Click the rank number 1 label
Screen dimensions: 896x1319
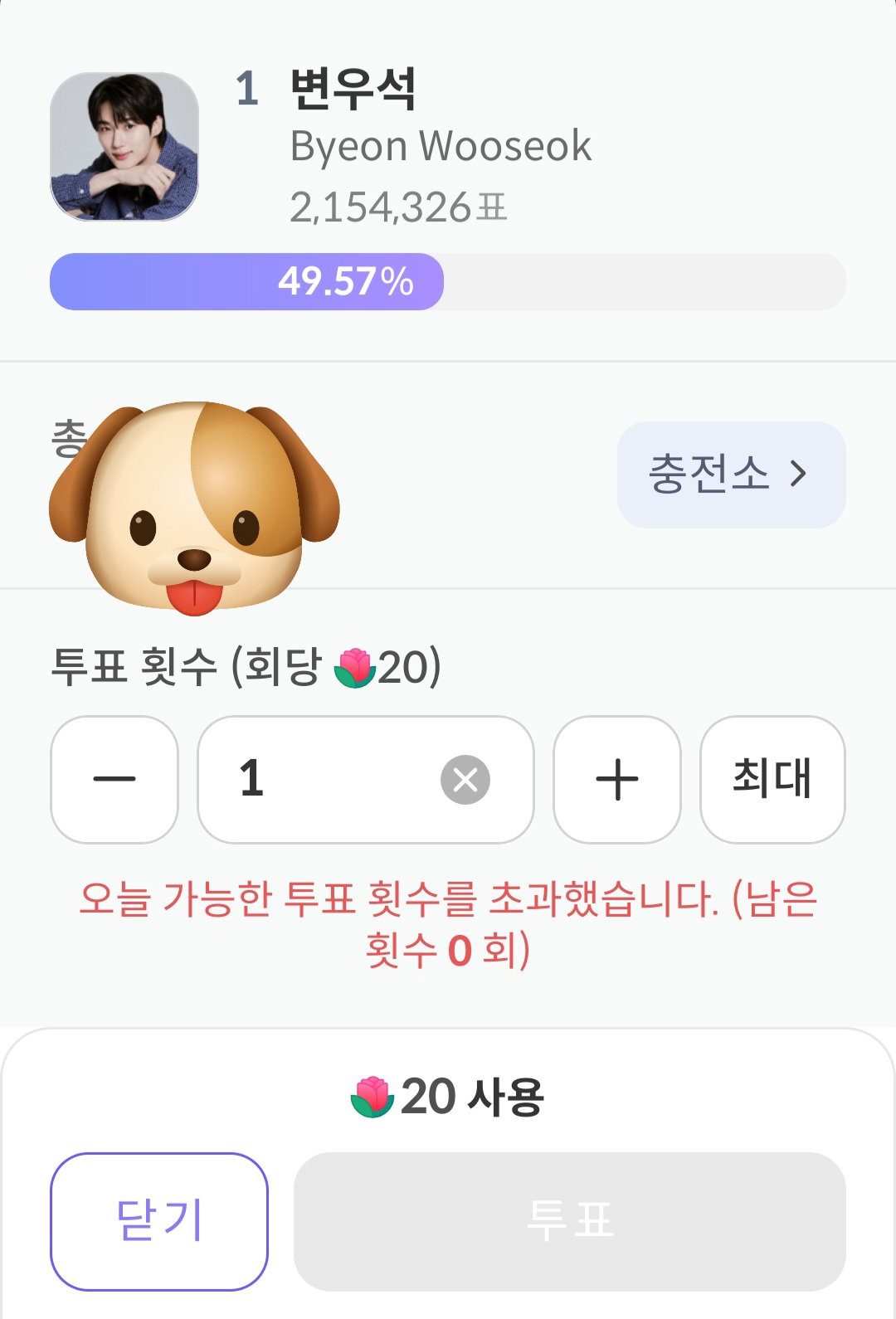coord(247,89)
